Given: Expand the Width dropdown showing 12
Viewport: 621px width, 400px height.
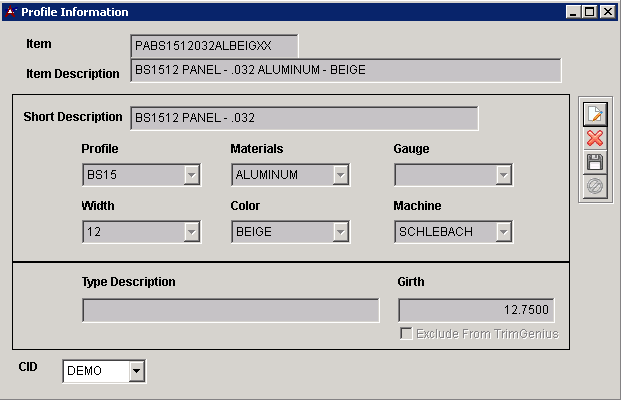Looking at the screenshot, I should pyautogui.click(x=191, y=232).
